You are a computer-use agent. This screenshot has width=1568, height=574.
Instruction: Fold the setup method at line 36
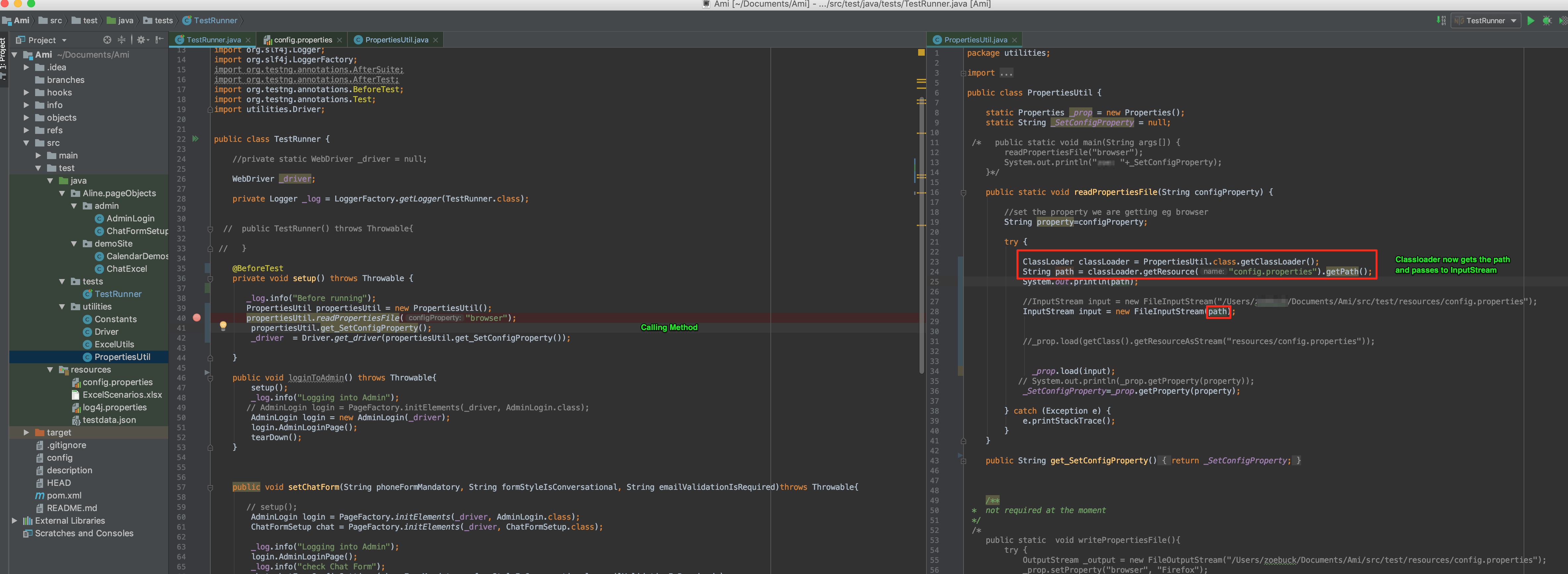[x=210, y=278]
